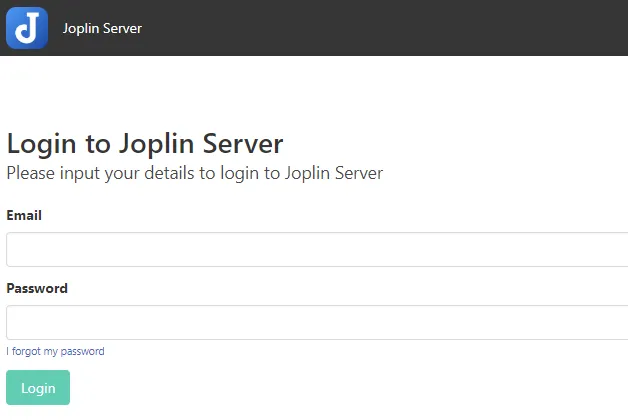Select the Login to Joplin Server heading

tap(145, 144)
